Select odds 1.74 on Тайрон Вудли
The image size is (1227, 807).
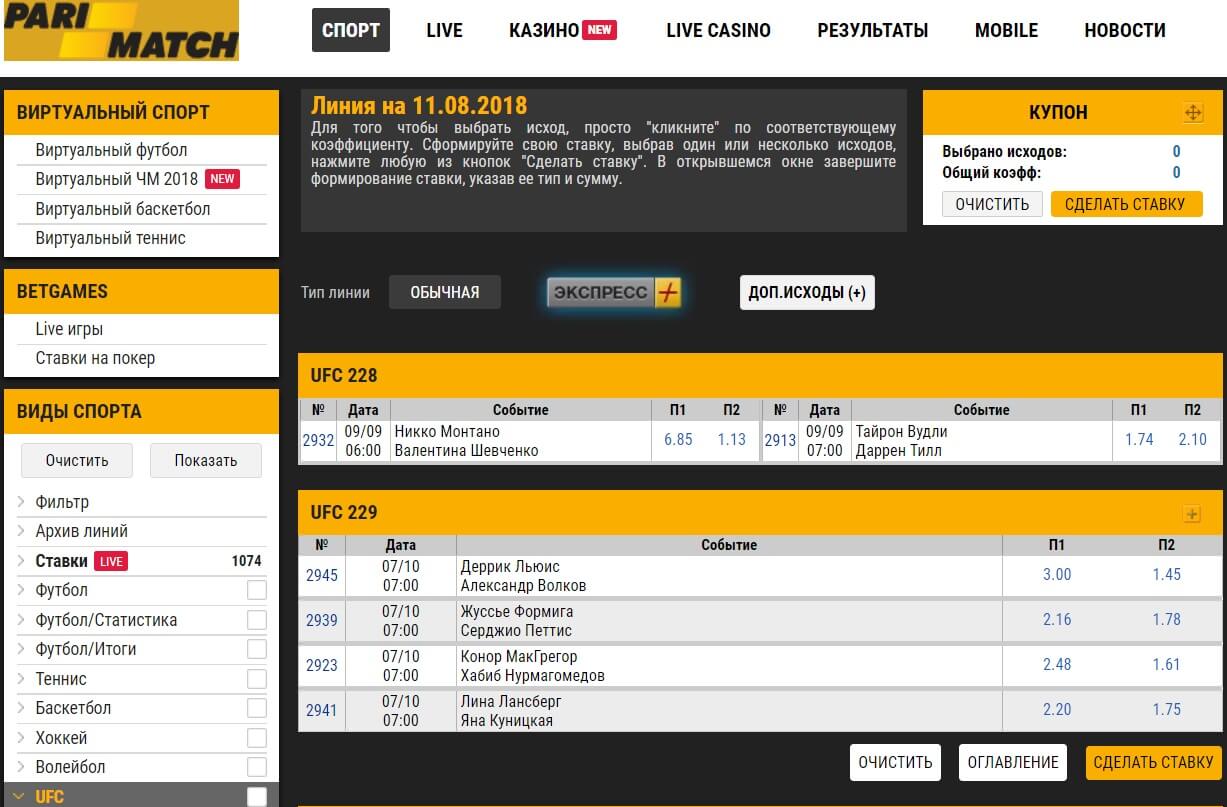pyautogui.click(x=1139, y=439)
